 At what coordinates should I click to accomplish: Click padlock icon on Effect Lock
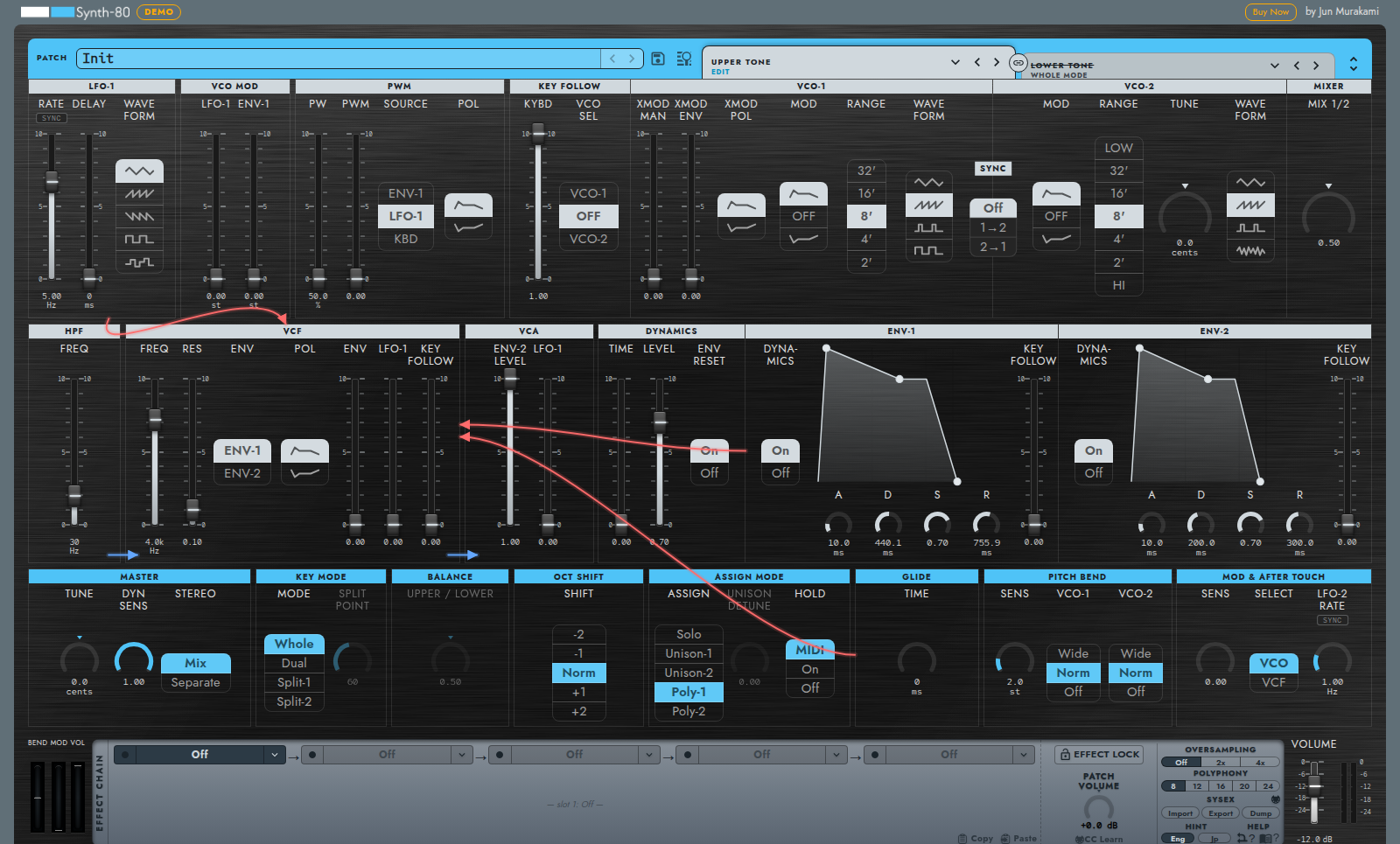(1065, 754)
